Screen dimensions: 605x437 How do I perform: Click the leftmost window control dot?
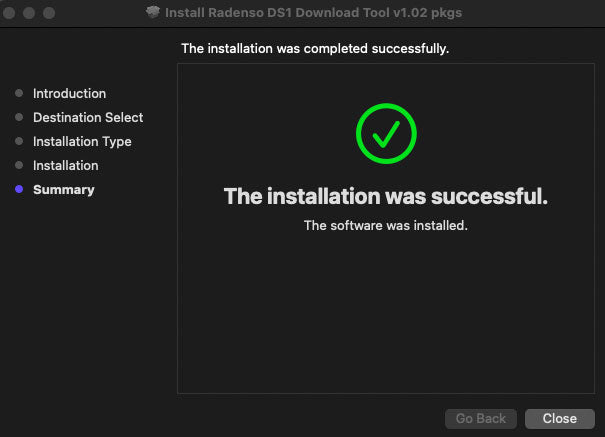tap(8, 13)
